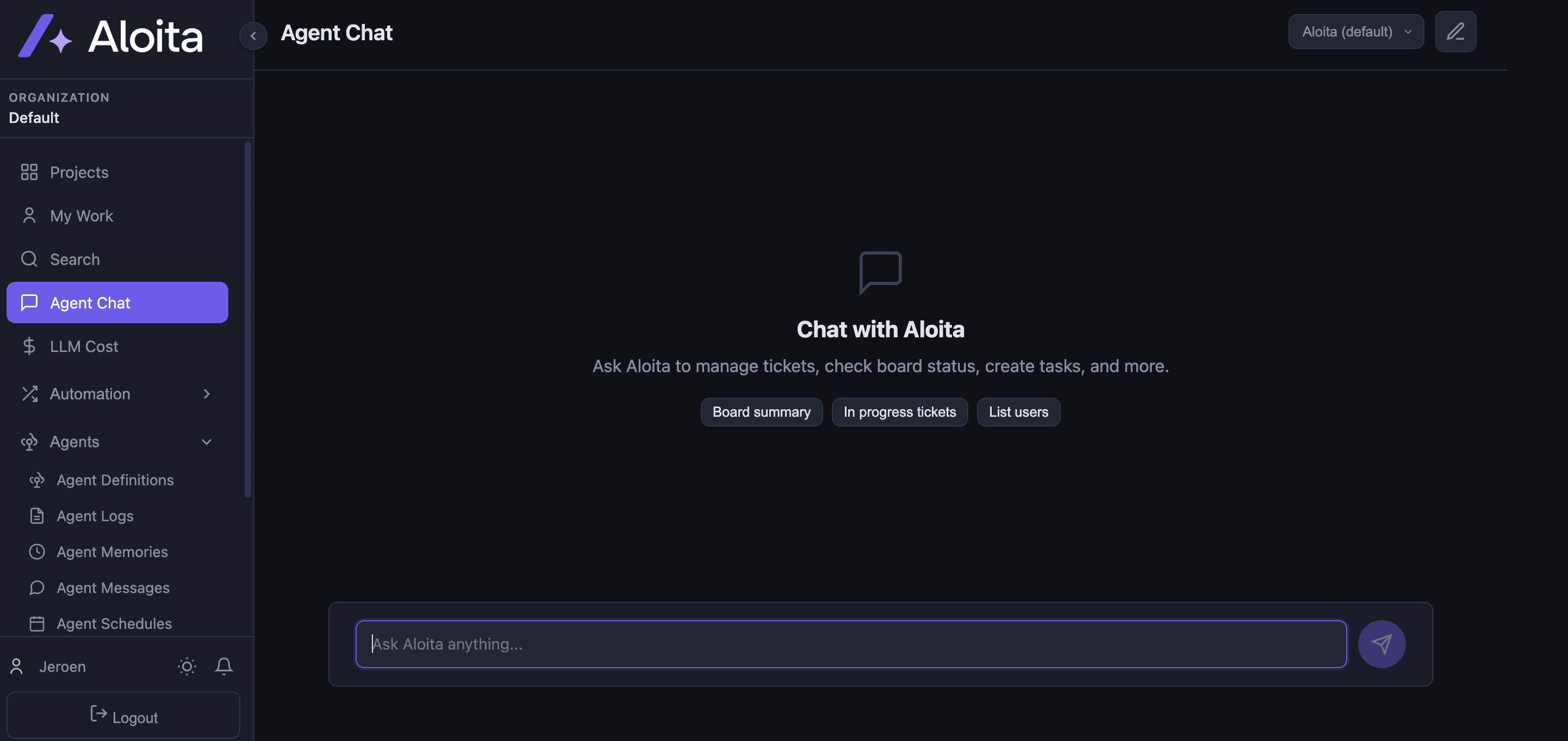Viewport: 1568px width, 741px height.
Task: Collapse the sidebar with the chevron button
Action: point(253,35)
